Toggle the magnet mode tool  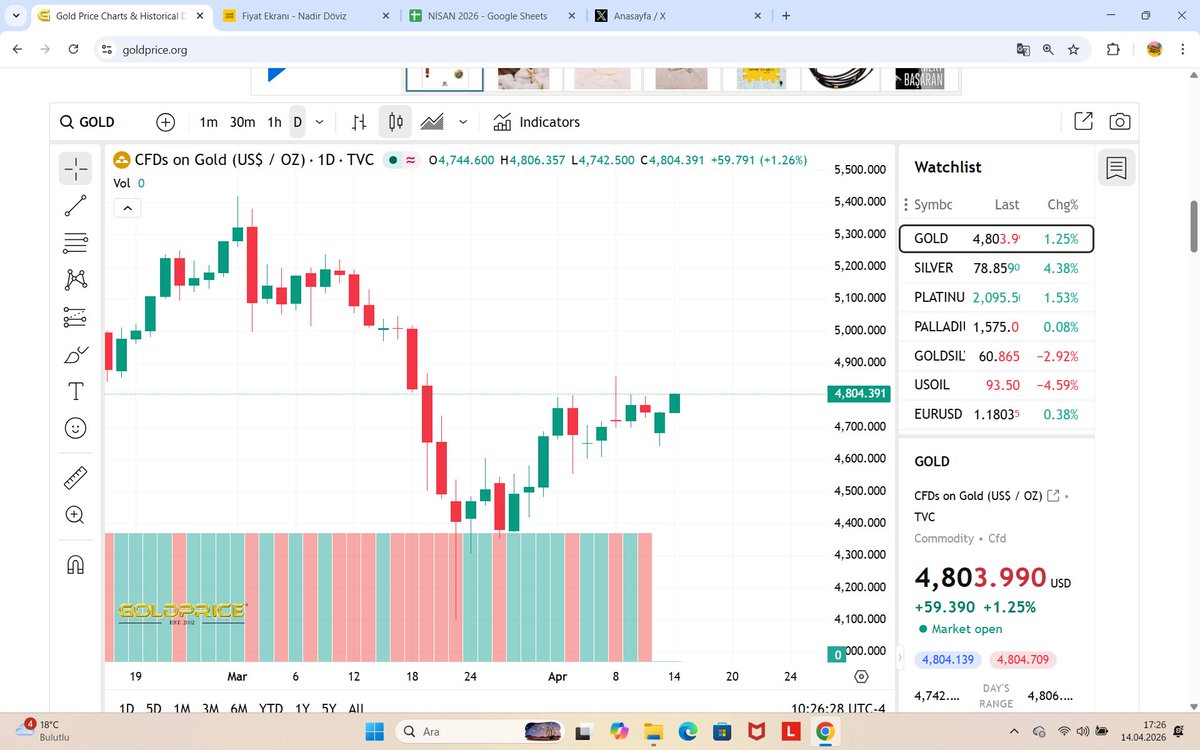coord(76,565)
